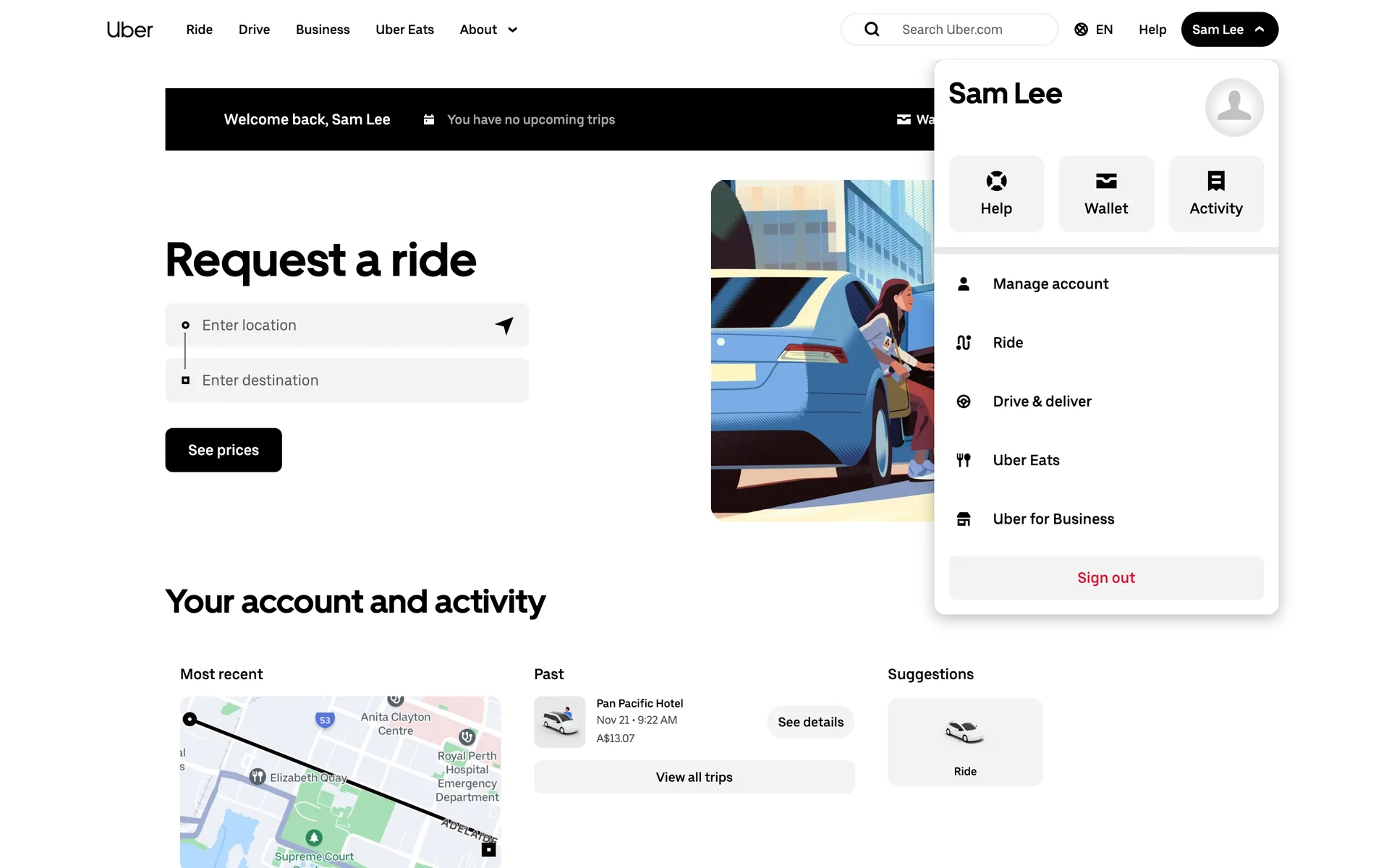This screenshot has height=868, width=1389.
Task: Click View all trips button
Action: point(694,778)
